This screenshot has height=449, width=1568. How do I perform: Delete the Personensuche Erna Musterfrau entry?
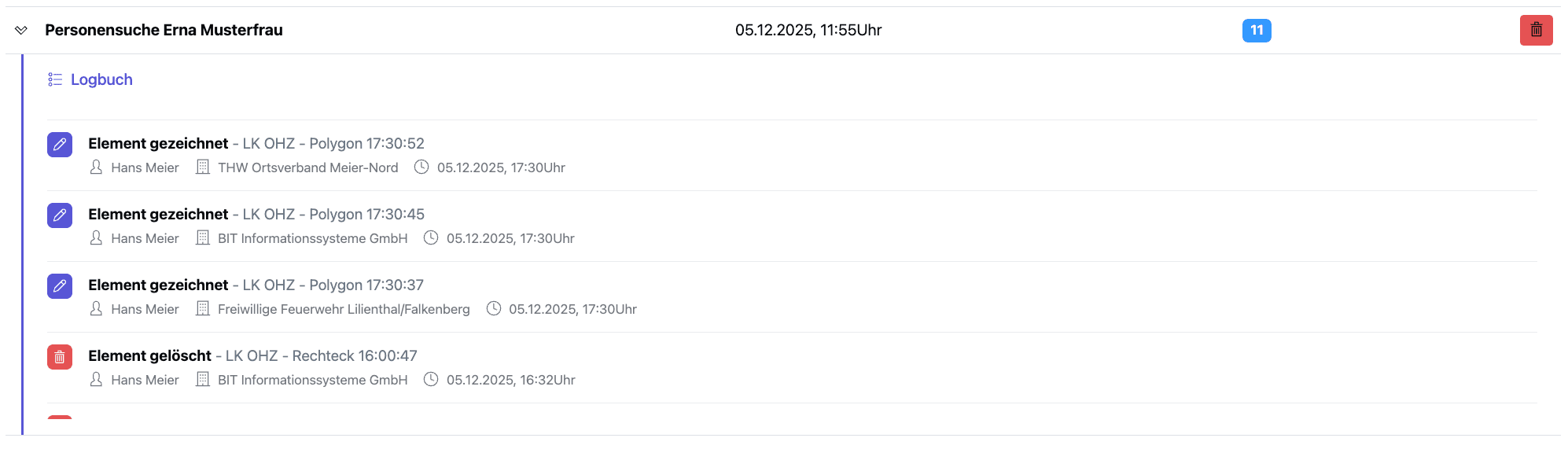point(1536,31)
